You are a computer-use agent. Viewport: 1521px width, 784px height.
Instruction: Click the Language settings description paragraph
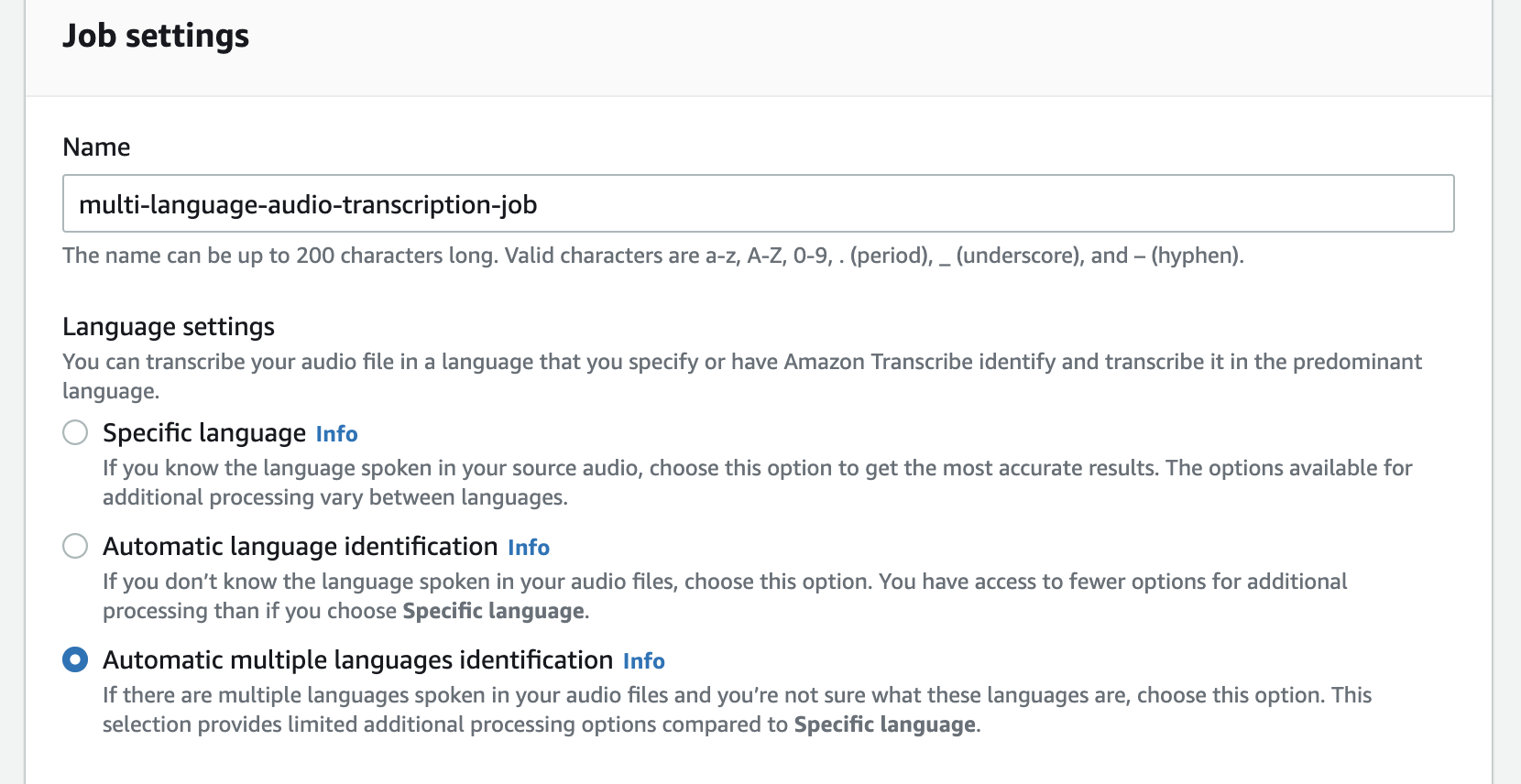741,363
